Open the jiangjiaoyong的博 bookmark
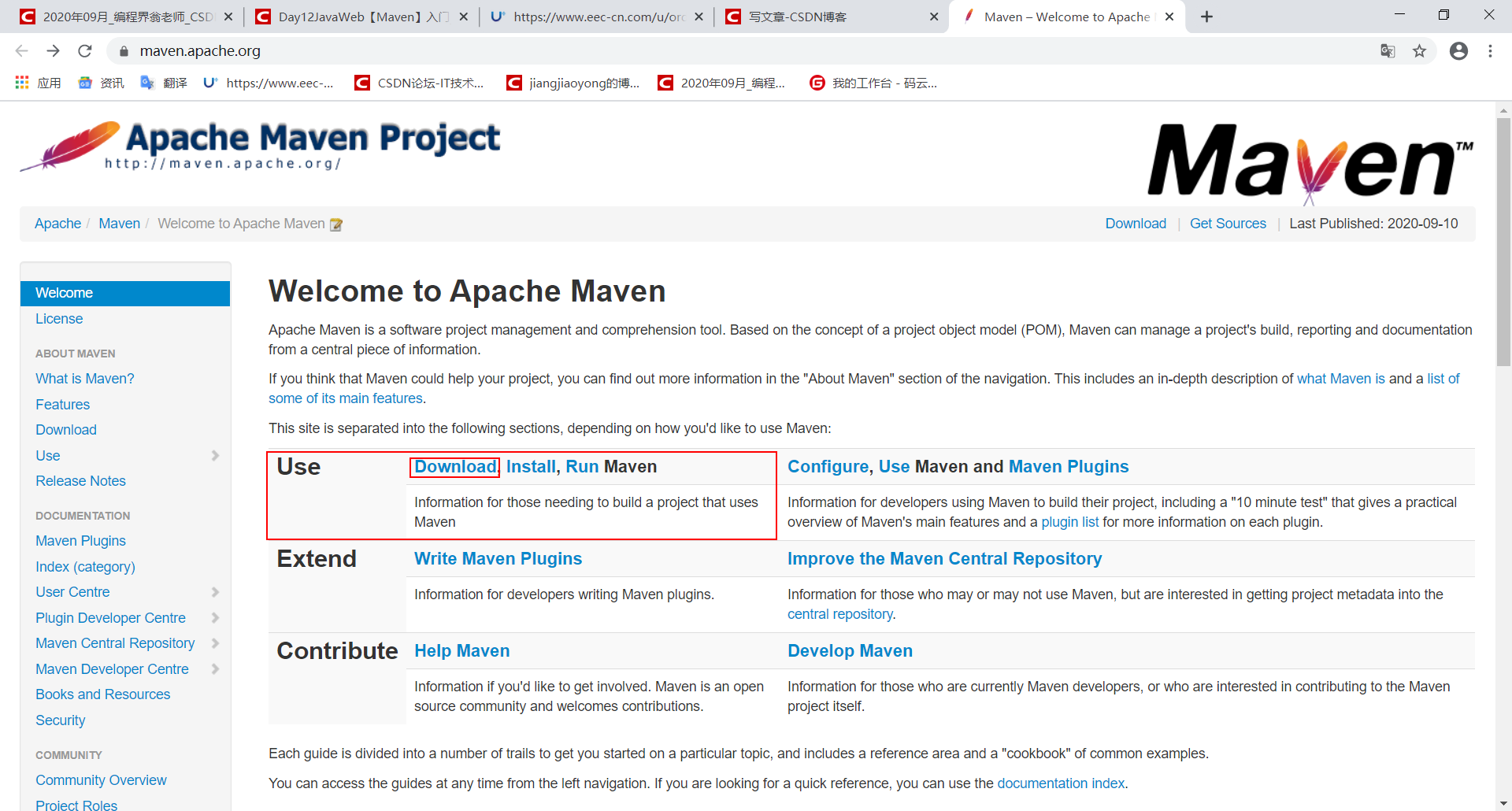Screen dimensions: 1512x811 (573, 83)
